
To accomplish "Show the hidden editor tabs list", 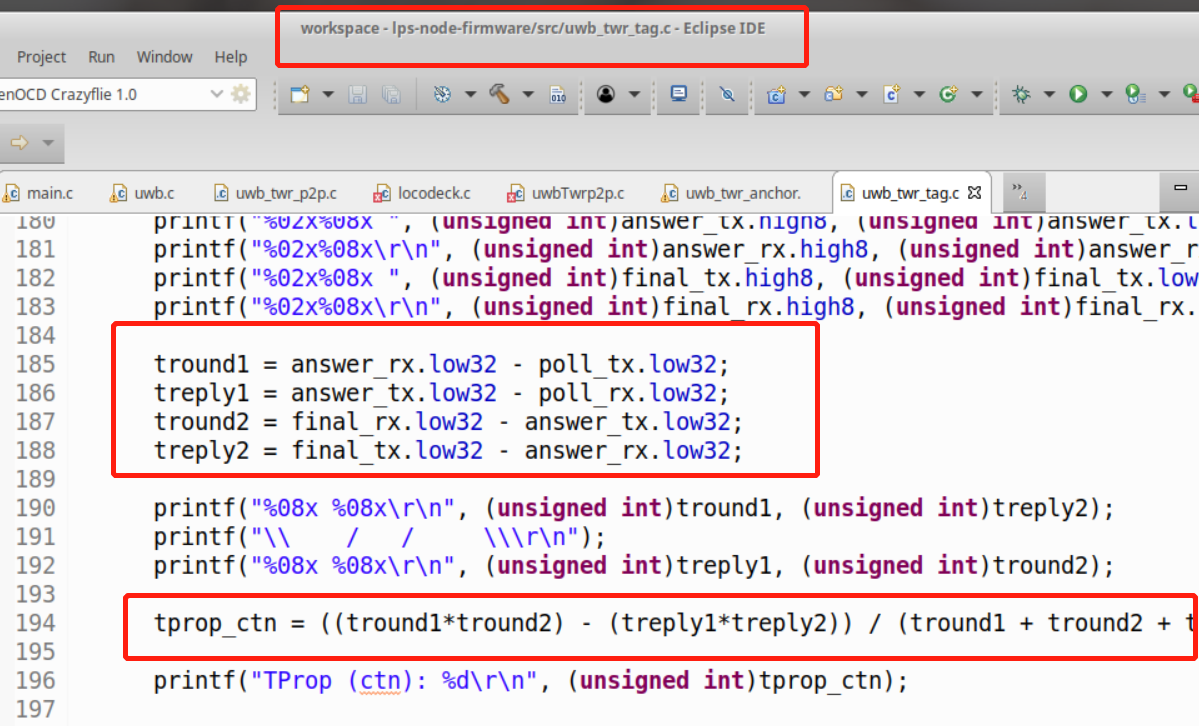I will (x=1019, y=191).
